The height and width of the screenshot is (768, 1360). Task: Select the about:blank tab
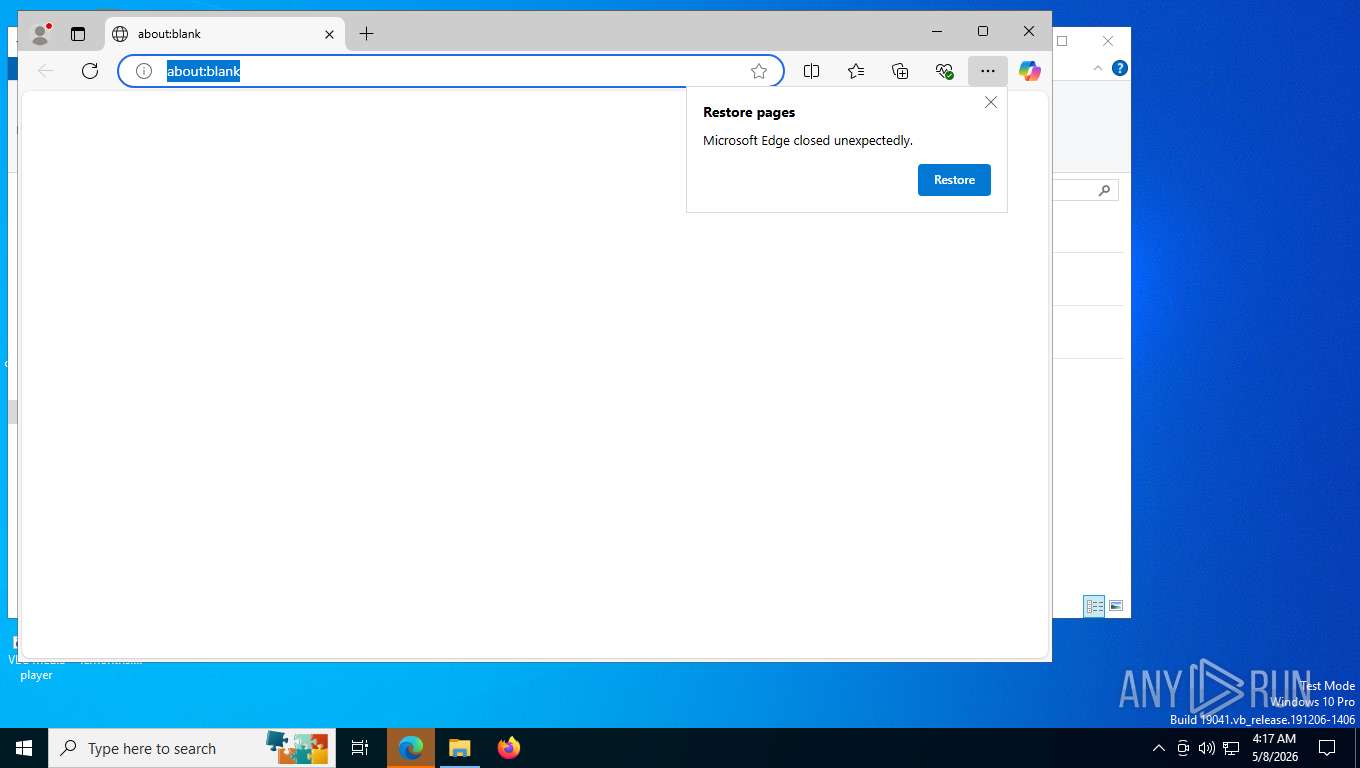224,34
